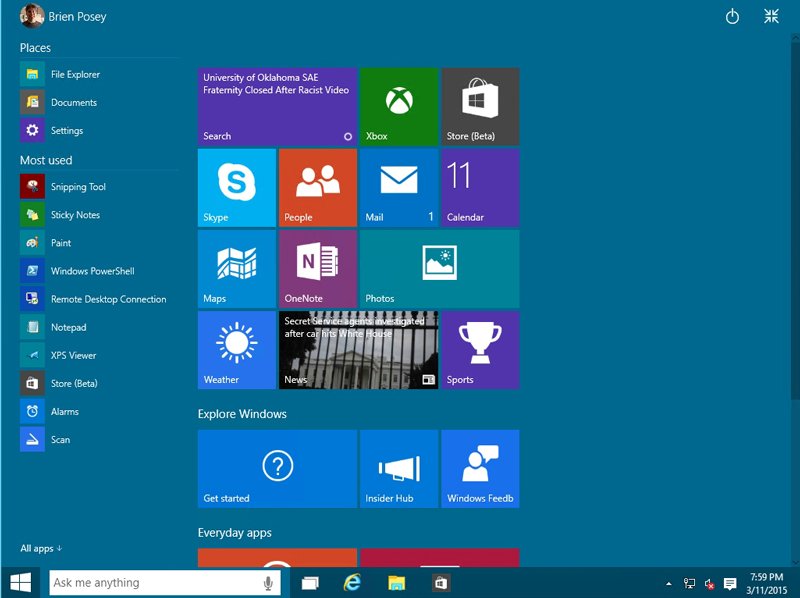Image resolution: width=800 pixels, height=598 pixels.
Task: Open the notifications icon in system tray
Action: 730,583
